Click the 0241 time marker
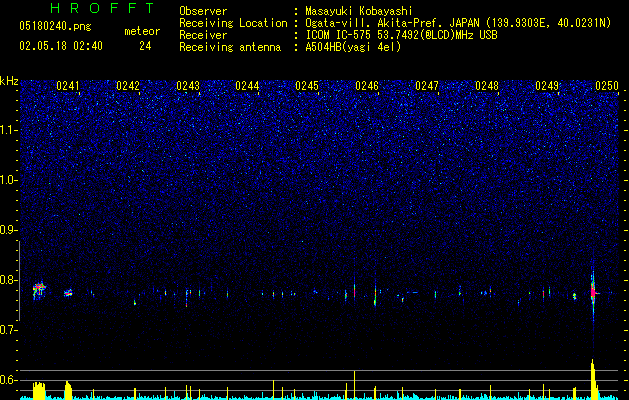The width and height of the screenshot is (629, 400). pos(68,86)
